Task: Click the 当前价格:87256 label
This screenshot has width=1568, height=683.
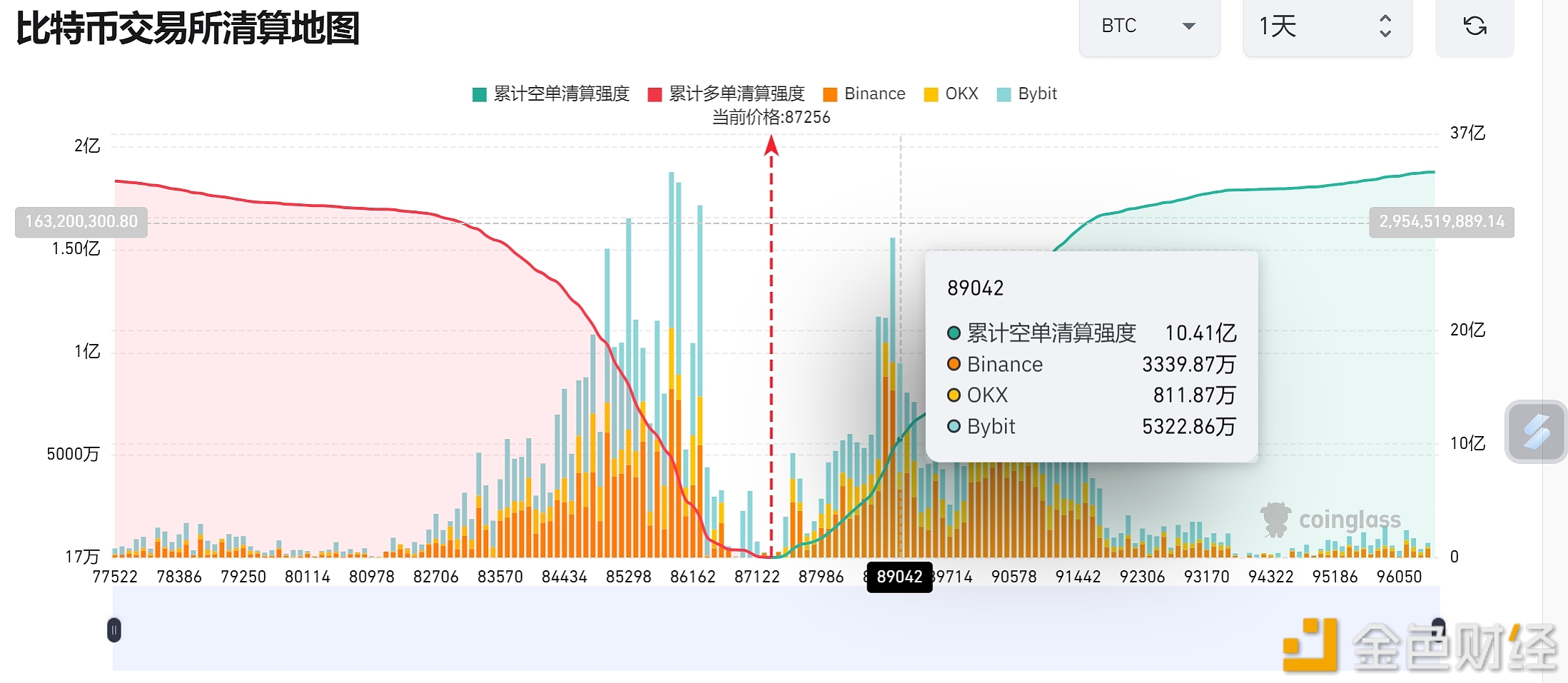Action: (x=772, y=117)
